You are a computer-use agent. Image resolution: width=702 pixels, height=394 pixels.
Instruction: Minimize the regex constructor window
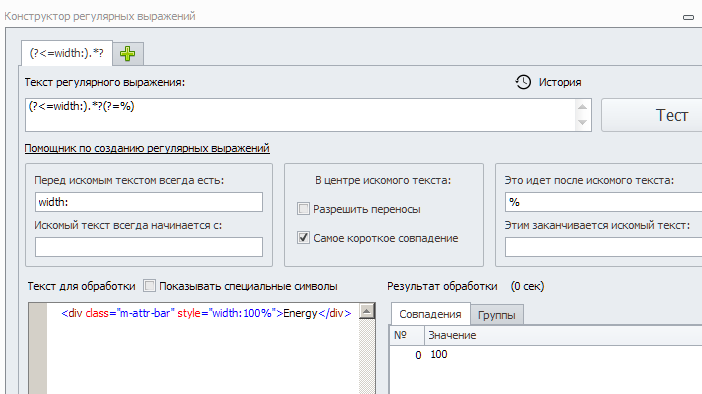(x=688, y=17)
